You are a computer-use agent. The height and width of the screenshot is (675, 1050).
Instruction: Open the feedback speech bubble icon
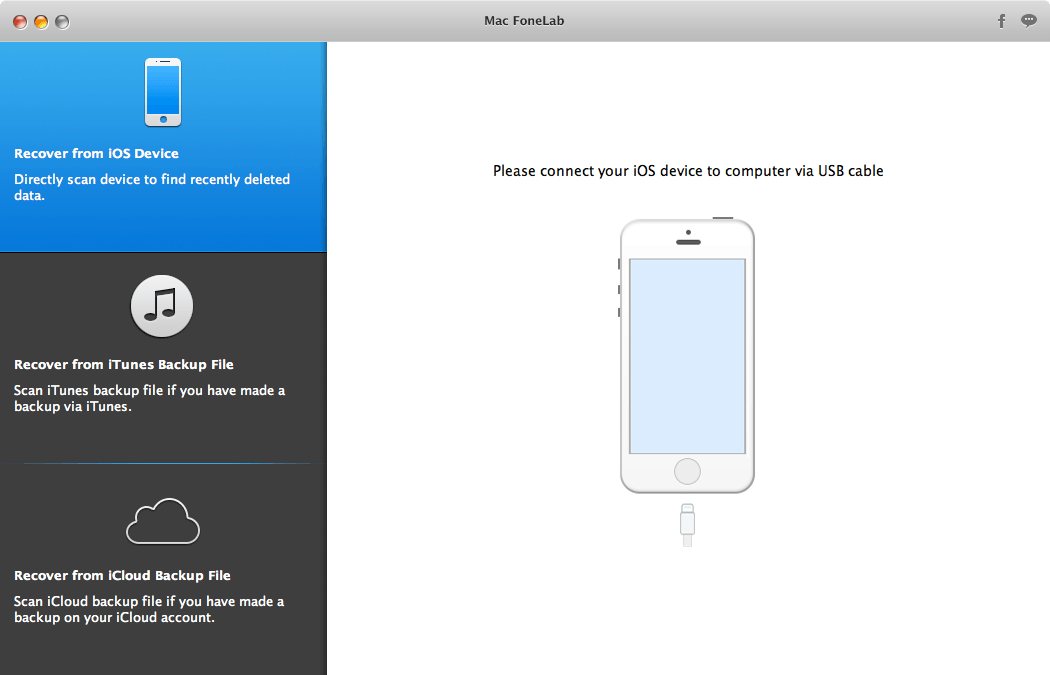click(1028, 21)
